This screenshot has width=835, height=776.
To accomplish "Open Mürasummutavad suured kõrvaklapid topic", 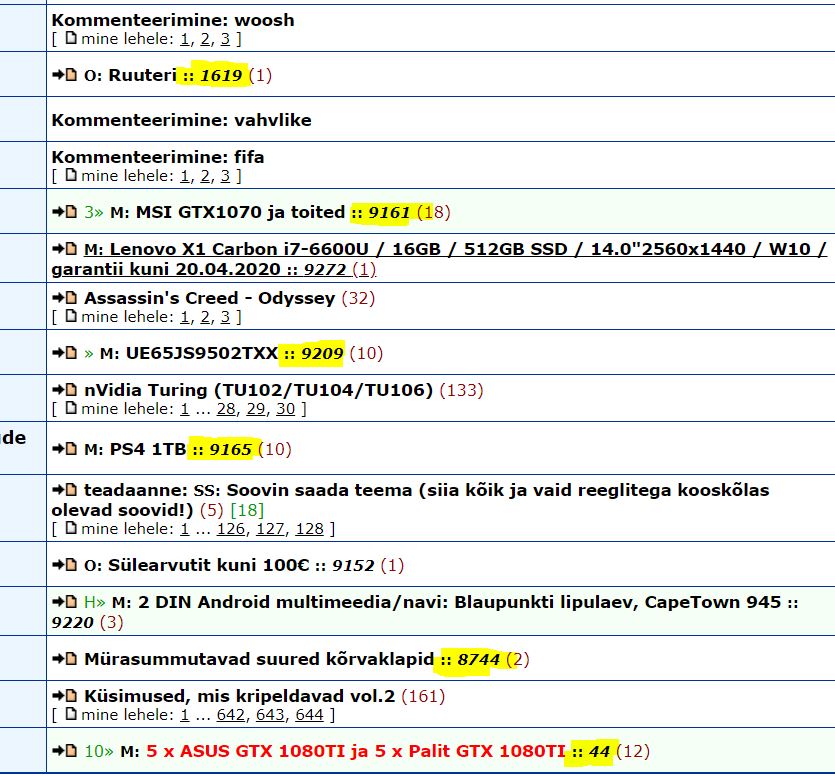I will tap(292, 659).
